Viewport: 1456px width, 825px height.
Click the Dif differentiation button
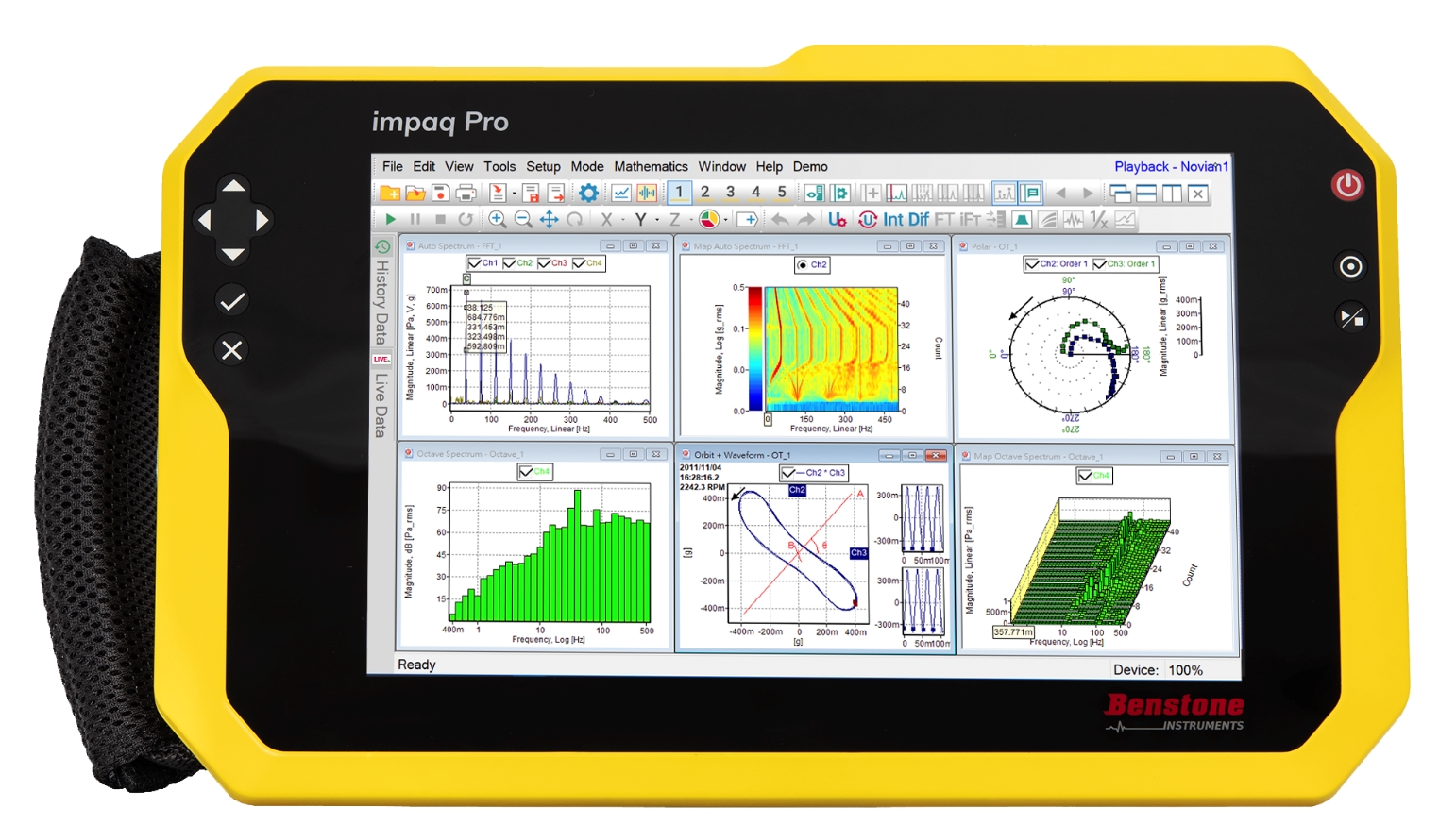919,219
